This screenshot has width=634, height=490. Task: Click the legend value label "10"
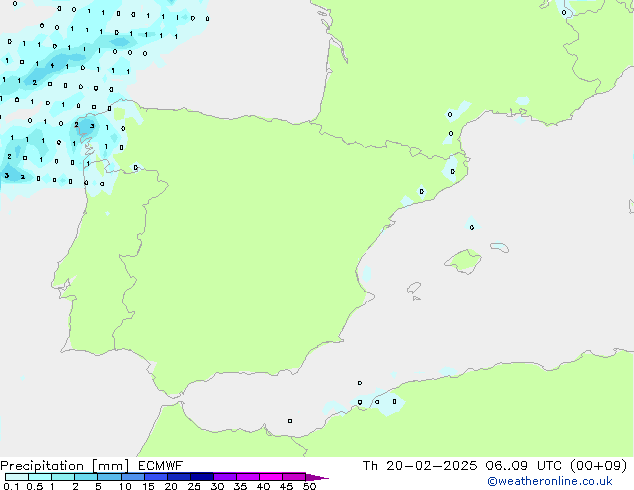pos(125,487)
